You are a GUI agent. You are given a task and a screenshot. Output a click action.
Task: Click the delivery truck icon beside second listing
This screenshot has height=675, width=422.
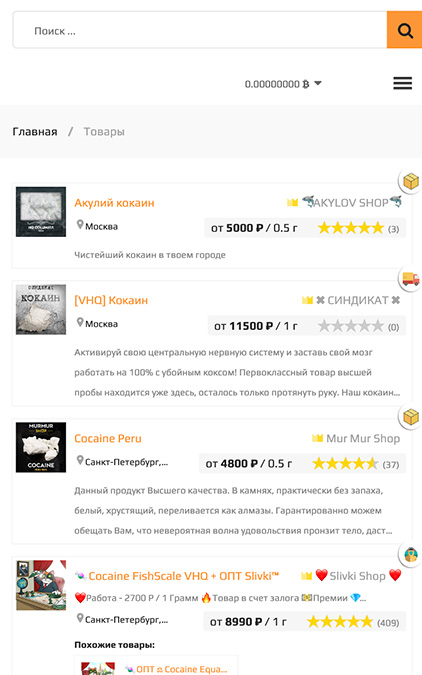pos(411,279)
